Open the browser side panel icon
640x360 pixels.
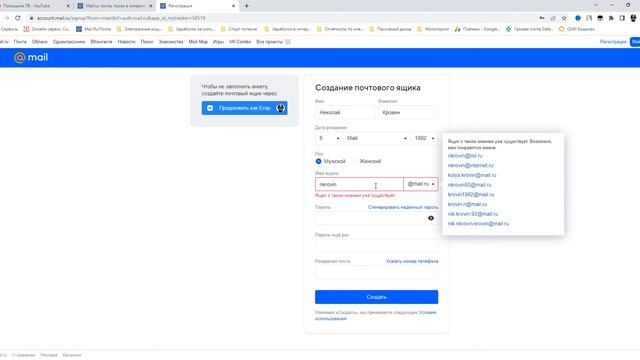click(622, 18)
